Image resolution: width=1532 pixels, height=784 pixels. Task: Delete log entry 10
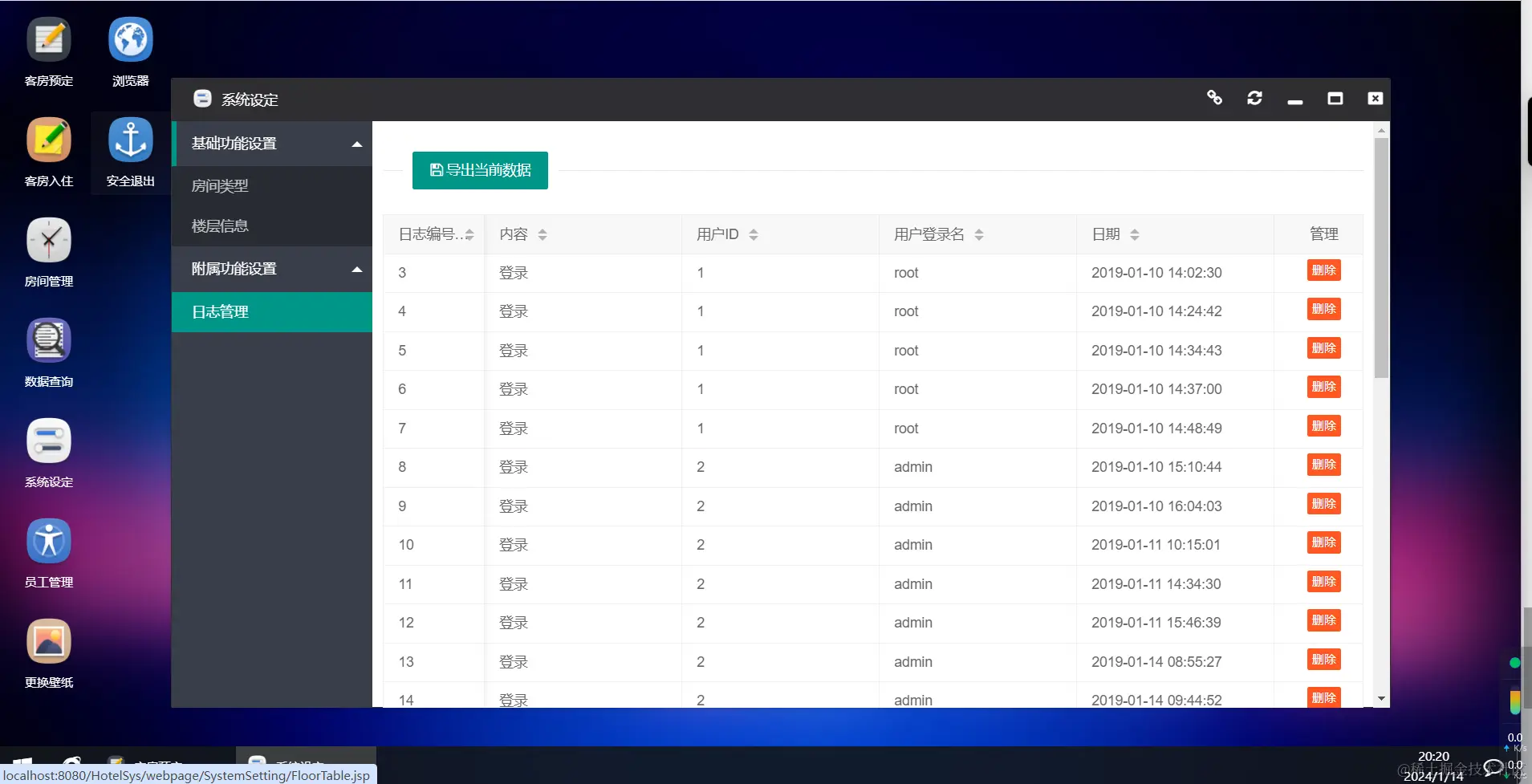tap(1324, 542)
